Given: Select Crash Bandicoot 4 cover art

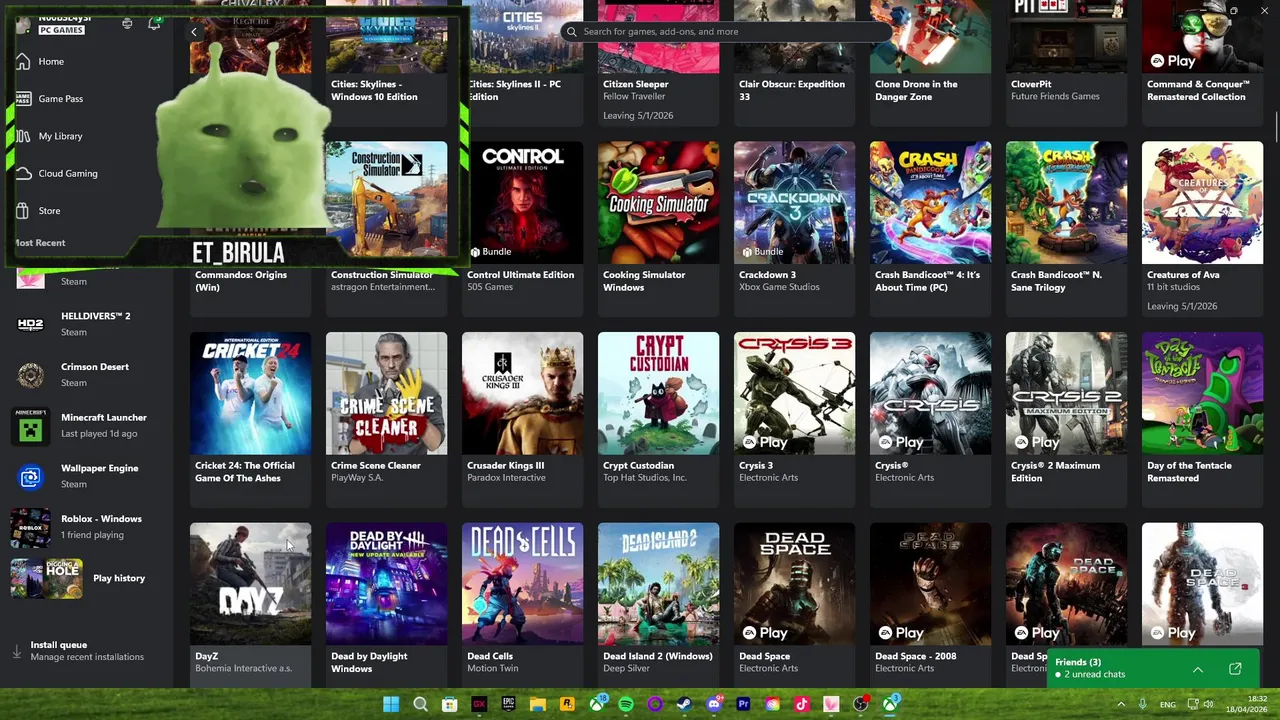Looking at the screenshot, I should [x=930, y=202].
